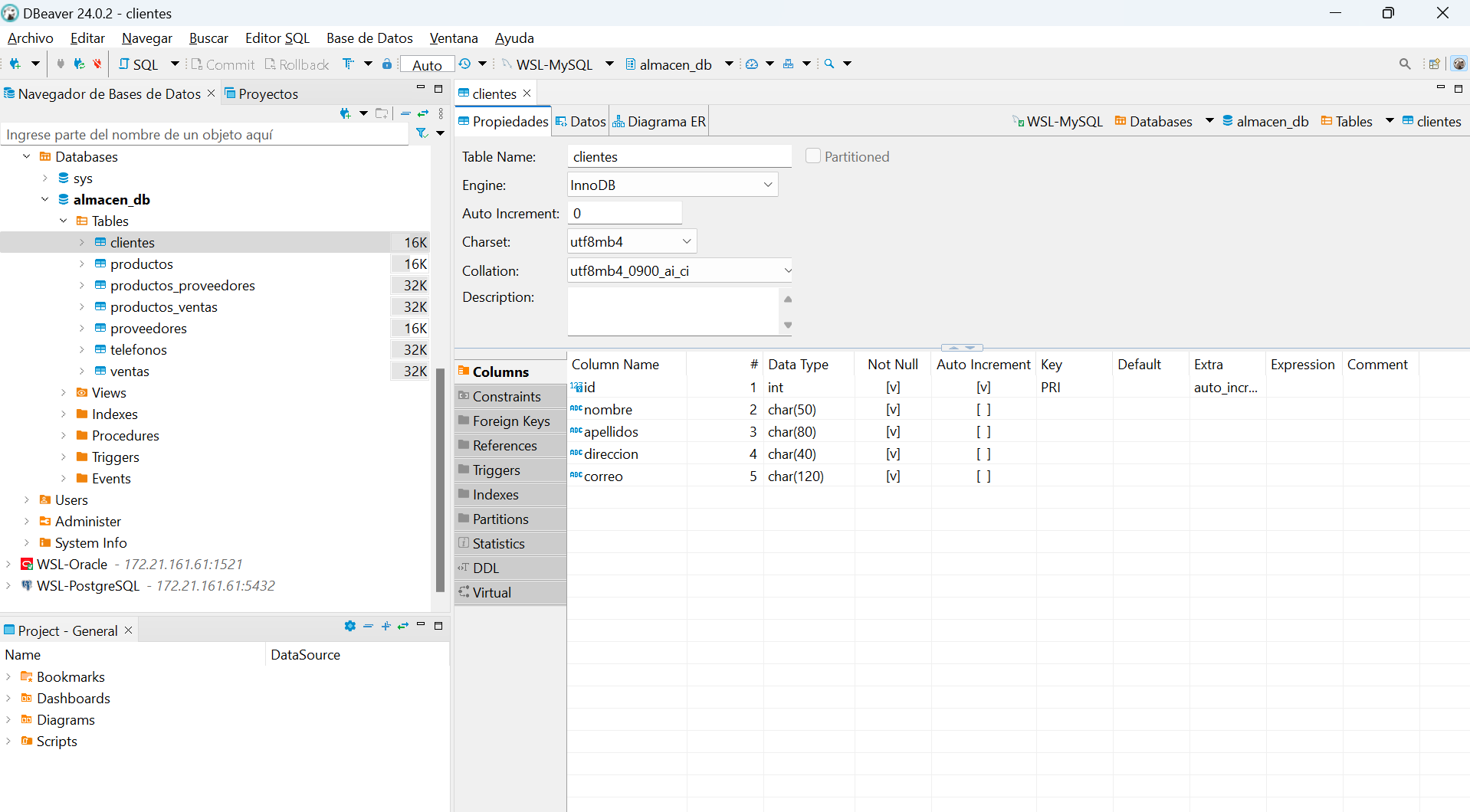Viewport: 1470px width, 812px height.
Task: Click the transaction mode icon in toolbar
Action: 349,64
